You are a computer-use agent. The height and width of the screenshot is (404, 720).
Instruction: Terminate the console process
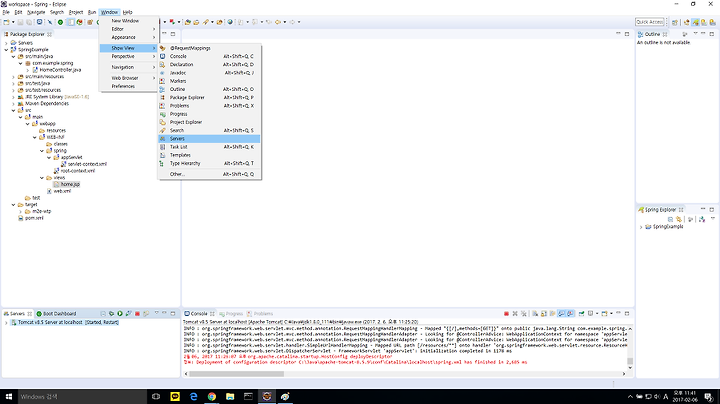click(x=506, y=314)
